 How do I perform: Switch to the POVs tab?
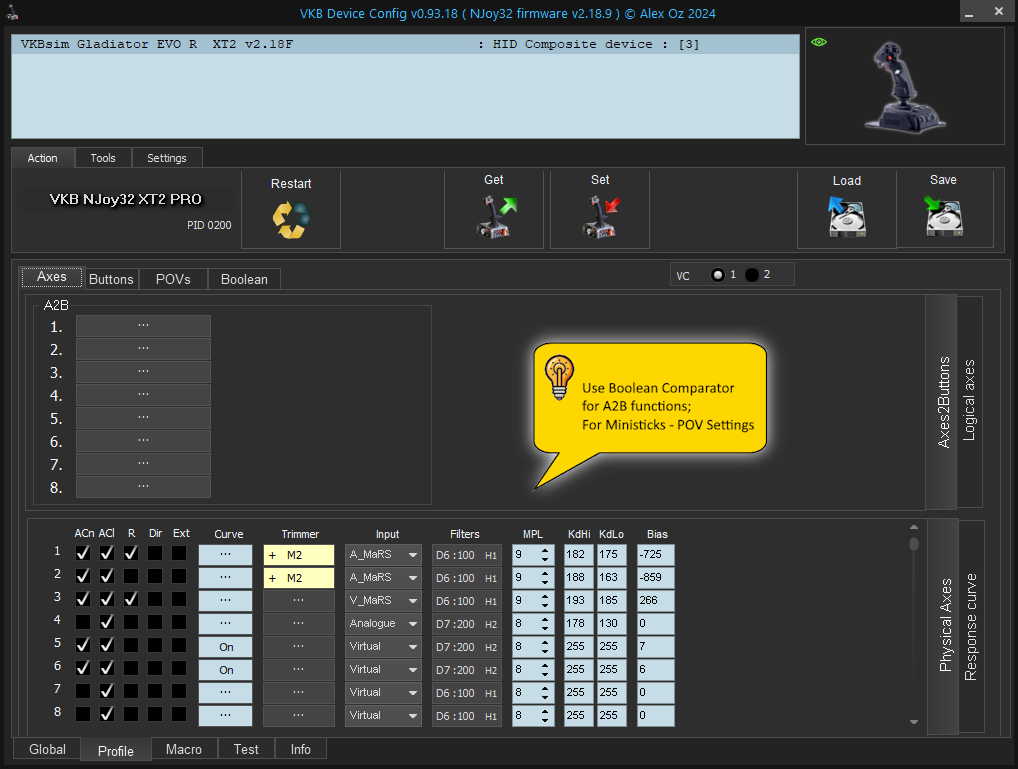click(173, 279)
